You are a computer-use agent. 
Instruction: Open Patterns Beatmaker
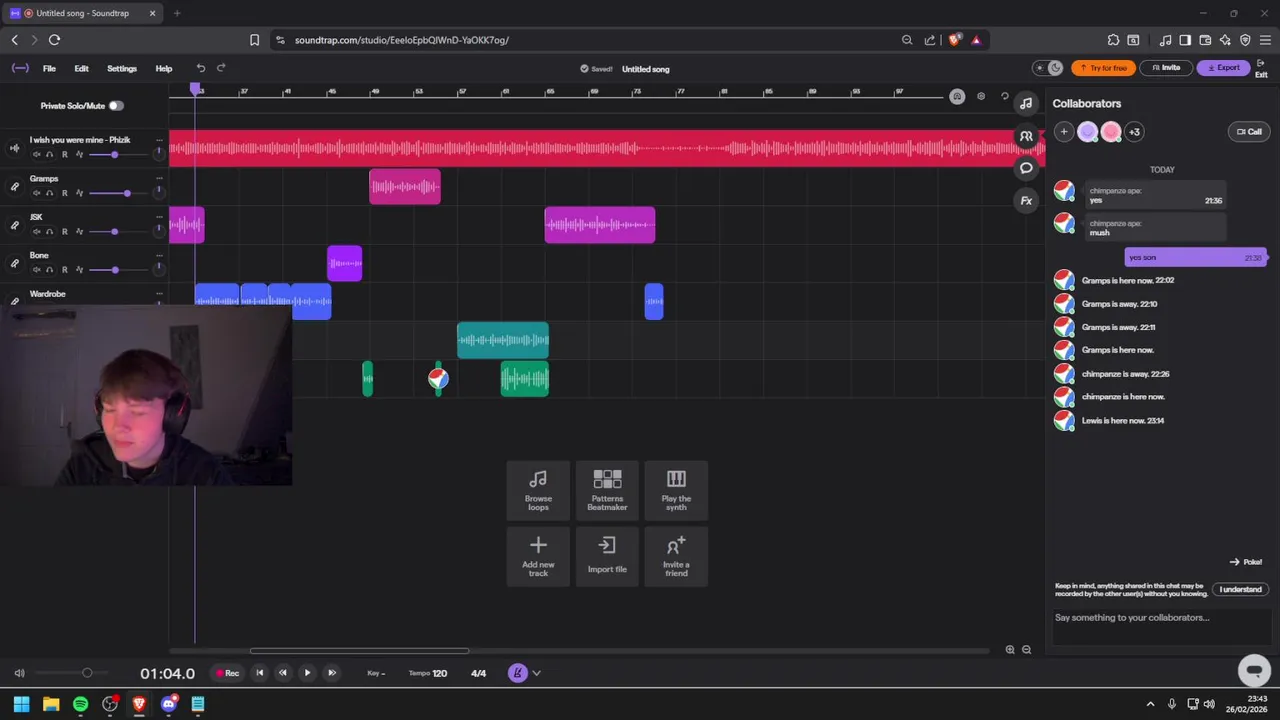tap(607, 490)
